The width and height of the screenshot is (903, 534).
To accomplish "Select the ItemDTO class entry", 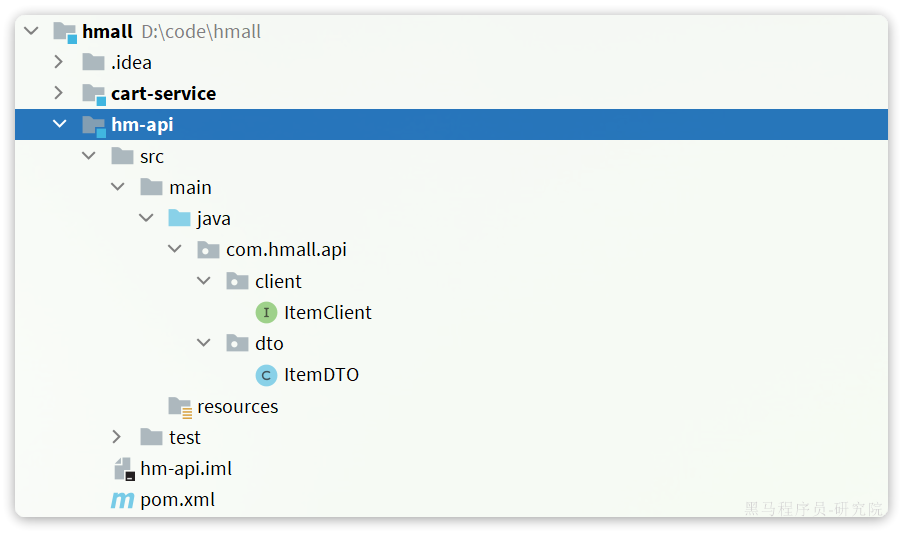I will [x=321, y=375].
